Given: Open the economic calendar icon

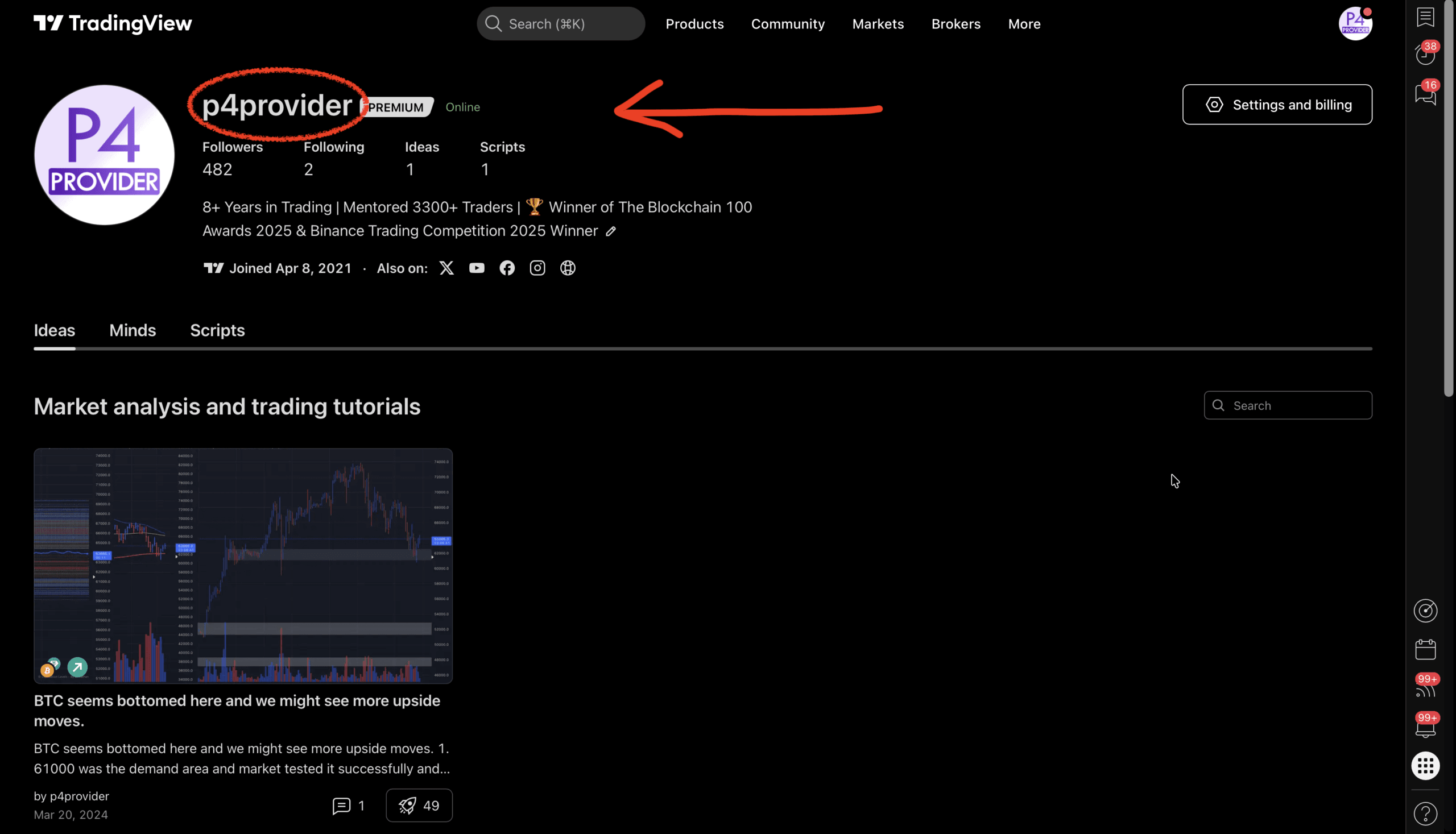Looking at the screenshot, I should point(1425,650).
